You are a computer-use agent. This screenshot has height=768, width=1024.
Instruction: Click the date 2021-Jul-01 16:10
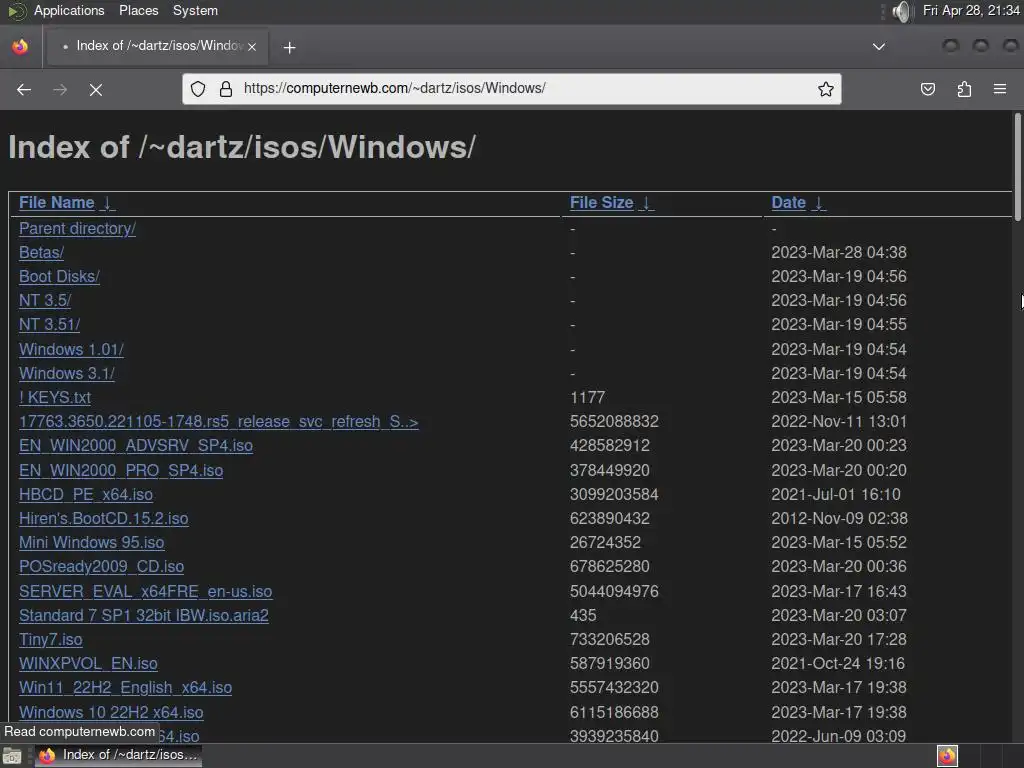pyautogui.click(x=836, y=494)
